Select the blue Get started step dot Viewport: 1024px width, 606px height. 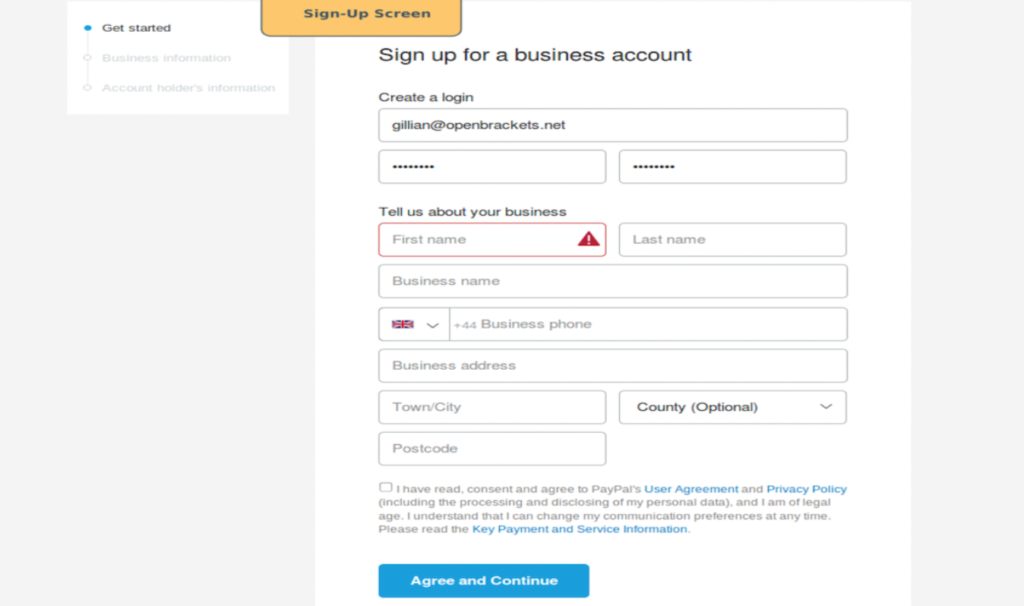click(90, 27)
